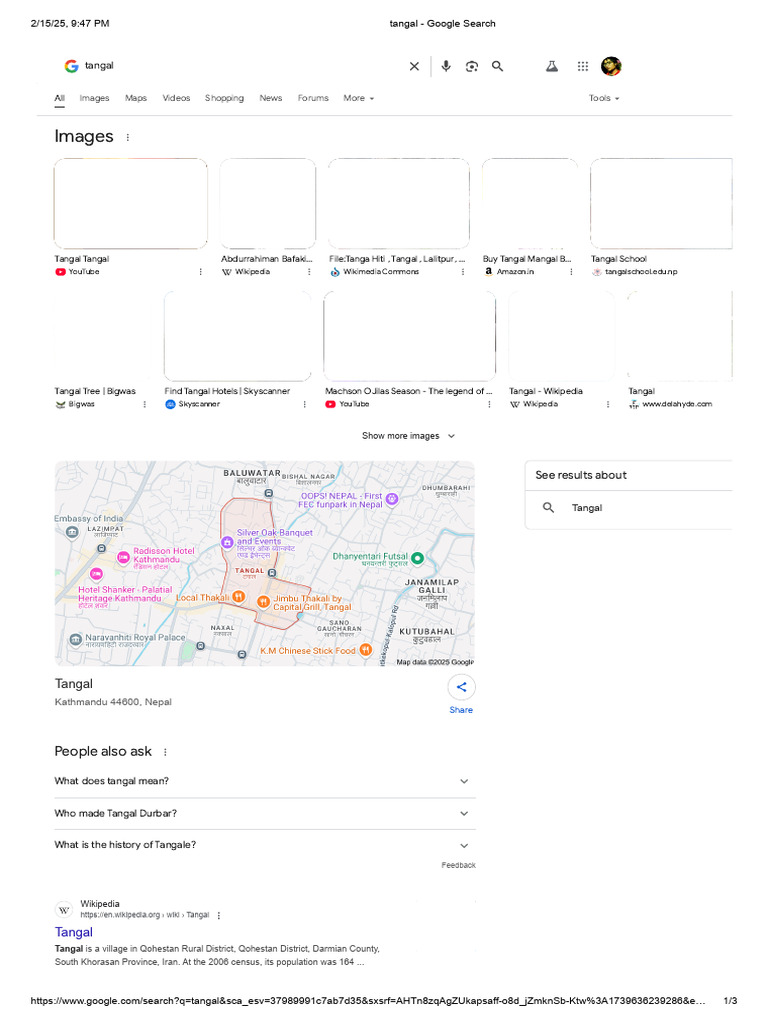Open options for Abdurrahiman Bafaki Wikipedia image
The width and height of the screenshot is (768, 1024).
(309, 272)
